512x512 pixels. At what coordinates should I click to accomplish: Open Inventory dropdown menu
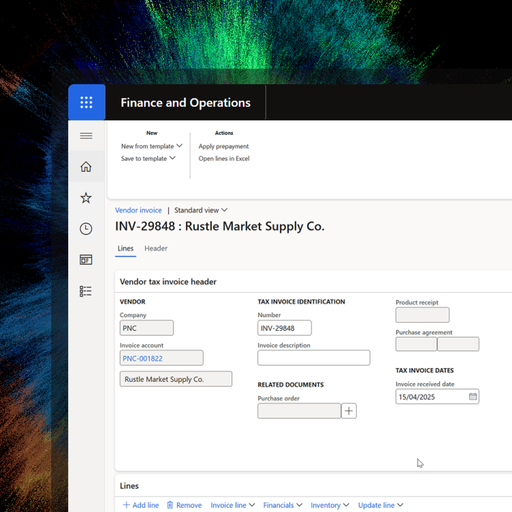[330, 505]
